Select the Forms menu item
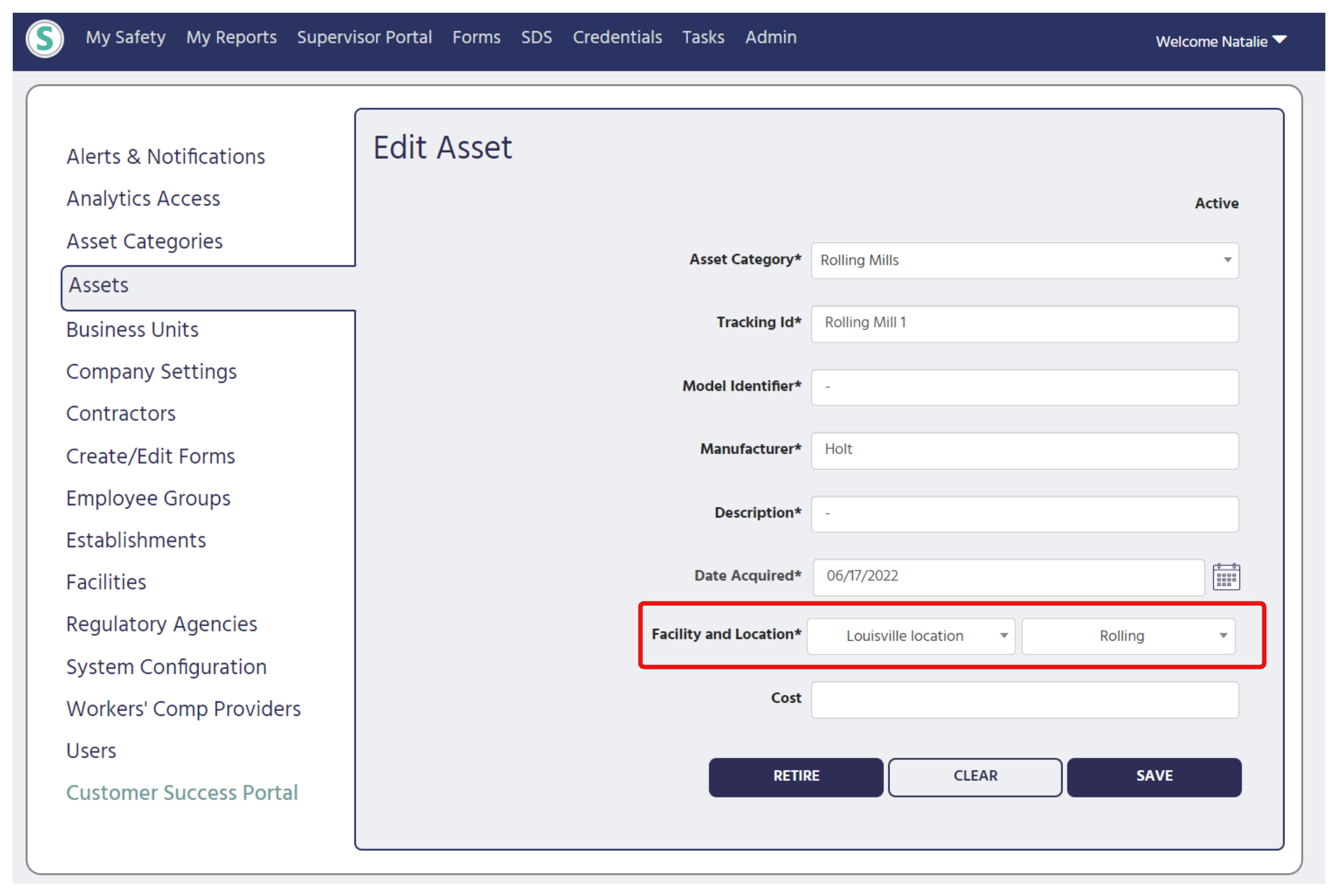 pos(476,38)
